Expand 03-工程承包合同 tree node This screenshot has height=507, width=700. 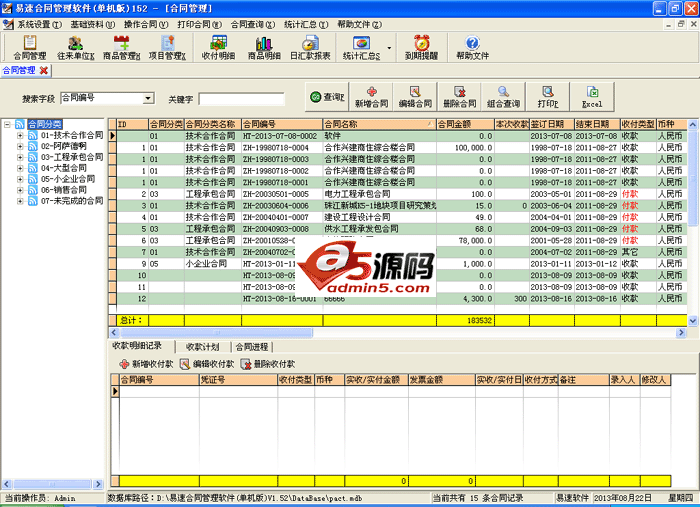[20, 157]
